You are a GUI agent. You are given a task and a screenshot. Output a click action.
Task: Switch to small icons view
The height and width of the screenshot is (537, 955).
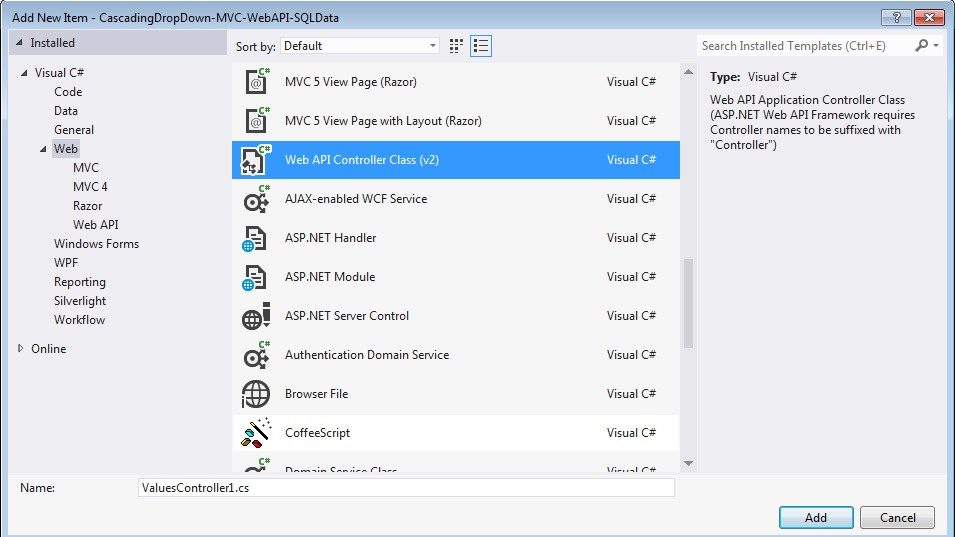(457, 46)
